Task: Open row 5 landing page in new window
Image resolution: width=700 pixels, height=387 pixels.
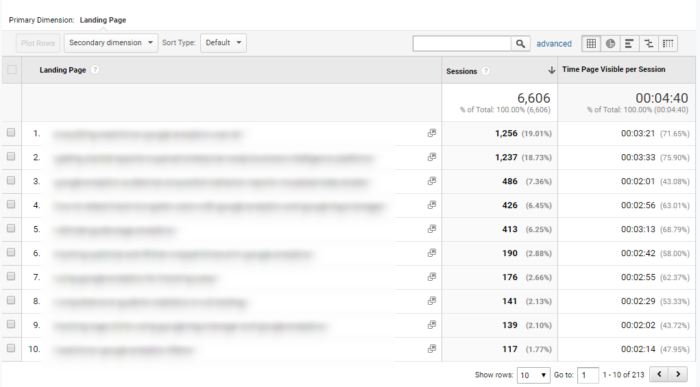Action: pos(432,229)
